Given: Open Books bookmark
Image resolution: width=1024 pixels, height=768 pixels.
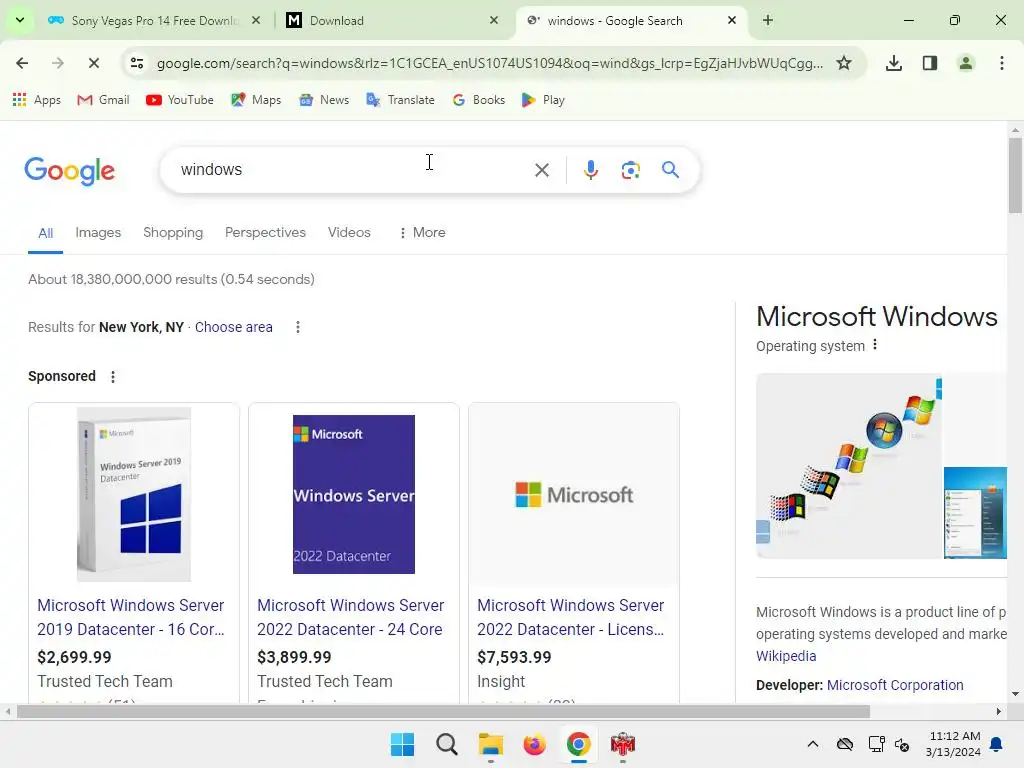Looking at the screenshot, I should [x=479, y=100].
